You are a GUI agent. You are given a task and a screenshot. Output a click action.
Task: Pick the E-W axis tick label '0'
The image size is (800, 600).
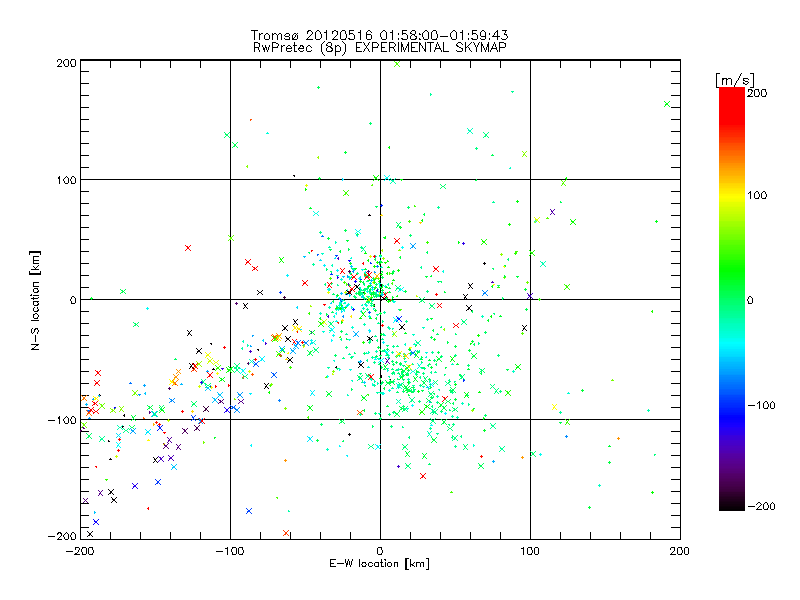pos(380,551)
